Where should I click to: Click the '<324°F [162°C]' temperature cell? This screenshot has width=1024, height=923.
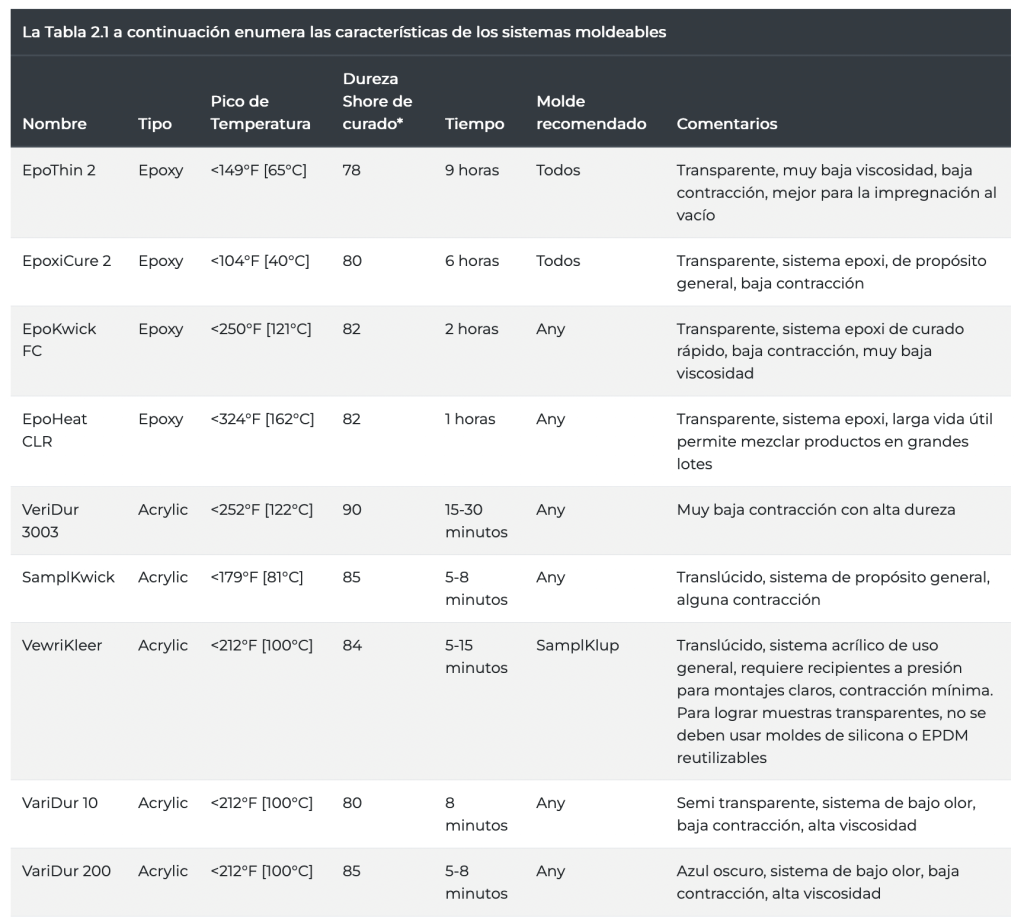coord(263,419)
